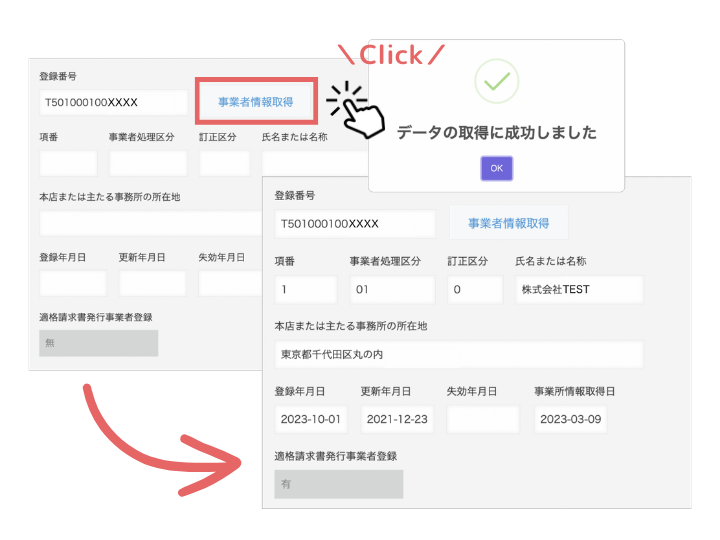The height and width of the screenshot is (540, 720).
Task: Click 更新年月日 field showing 2021-12-23
Action: point(397,419)
